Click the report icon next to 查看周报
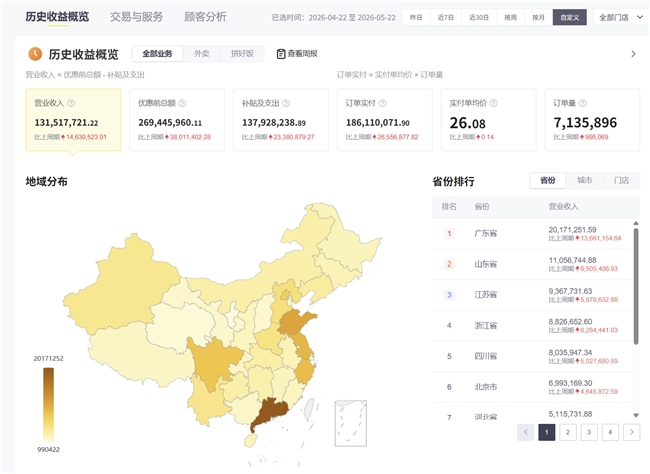This screenshot has width=650, height=474. (x=281, y=54)
